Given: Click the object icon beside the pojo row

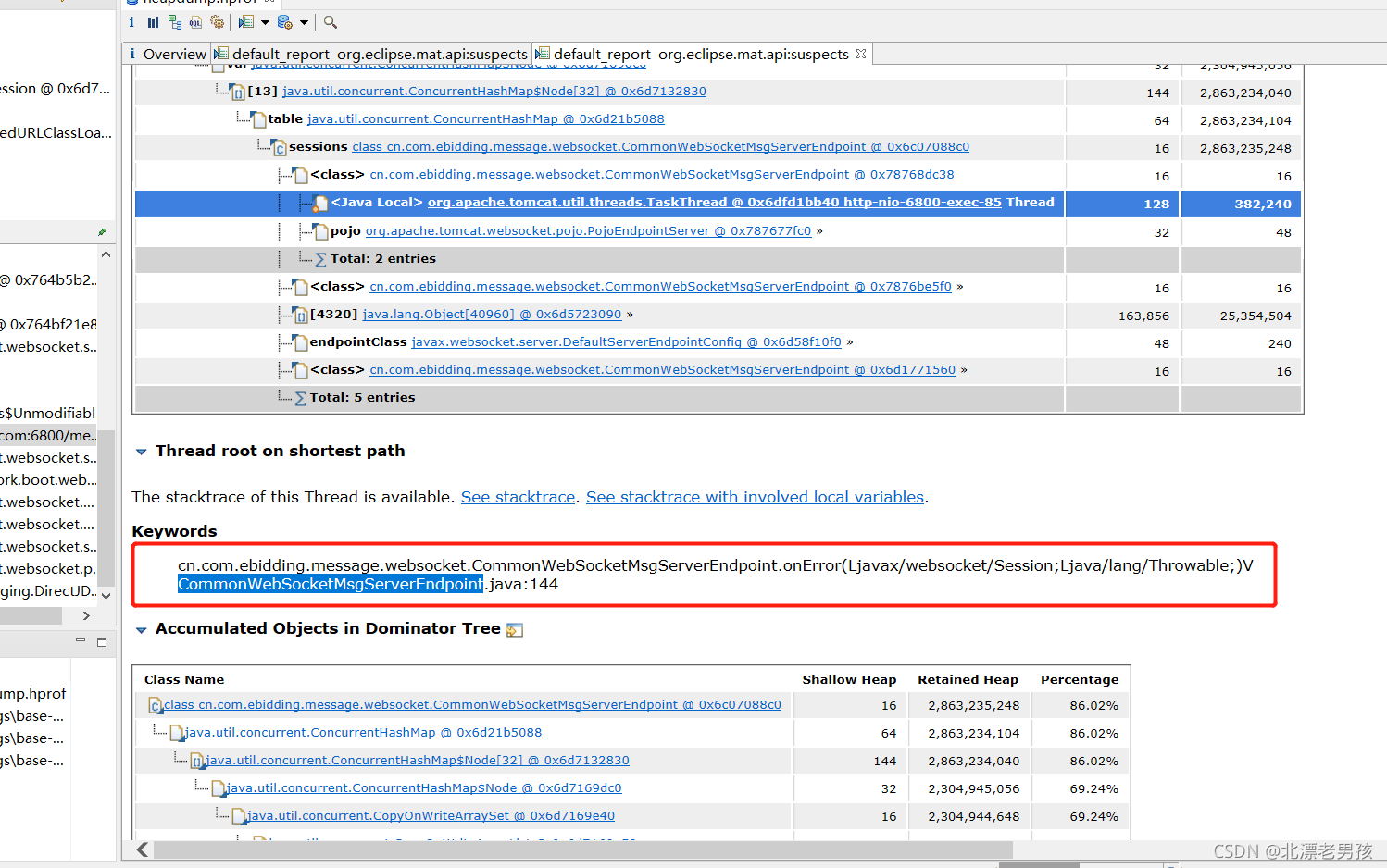Looking at the screenshot, I should coord(320,231).
